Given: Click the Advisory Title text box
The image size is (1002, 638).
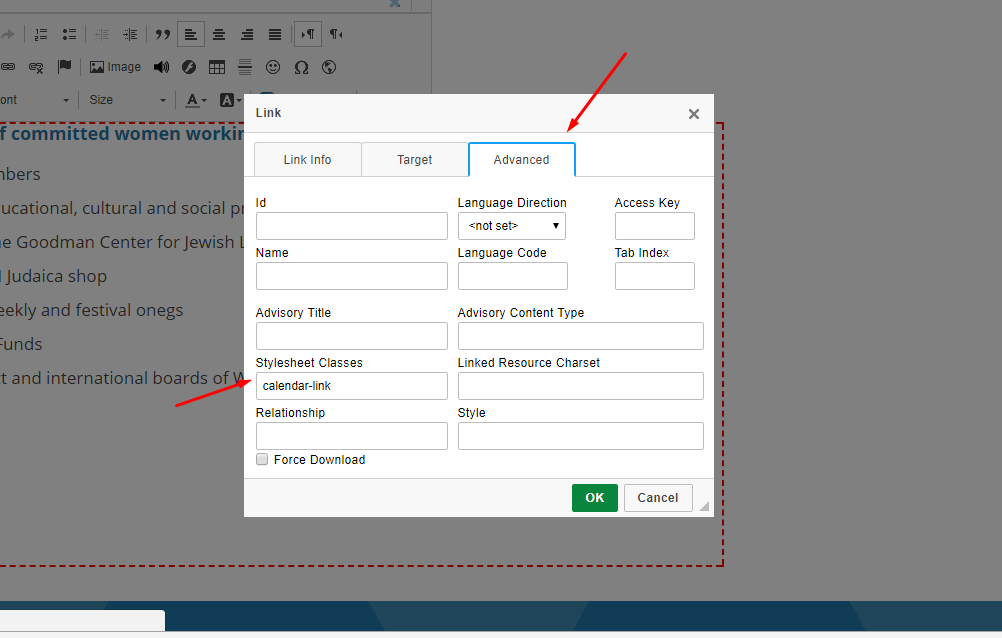Looking at the screenshot, I should point(352,336).
